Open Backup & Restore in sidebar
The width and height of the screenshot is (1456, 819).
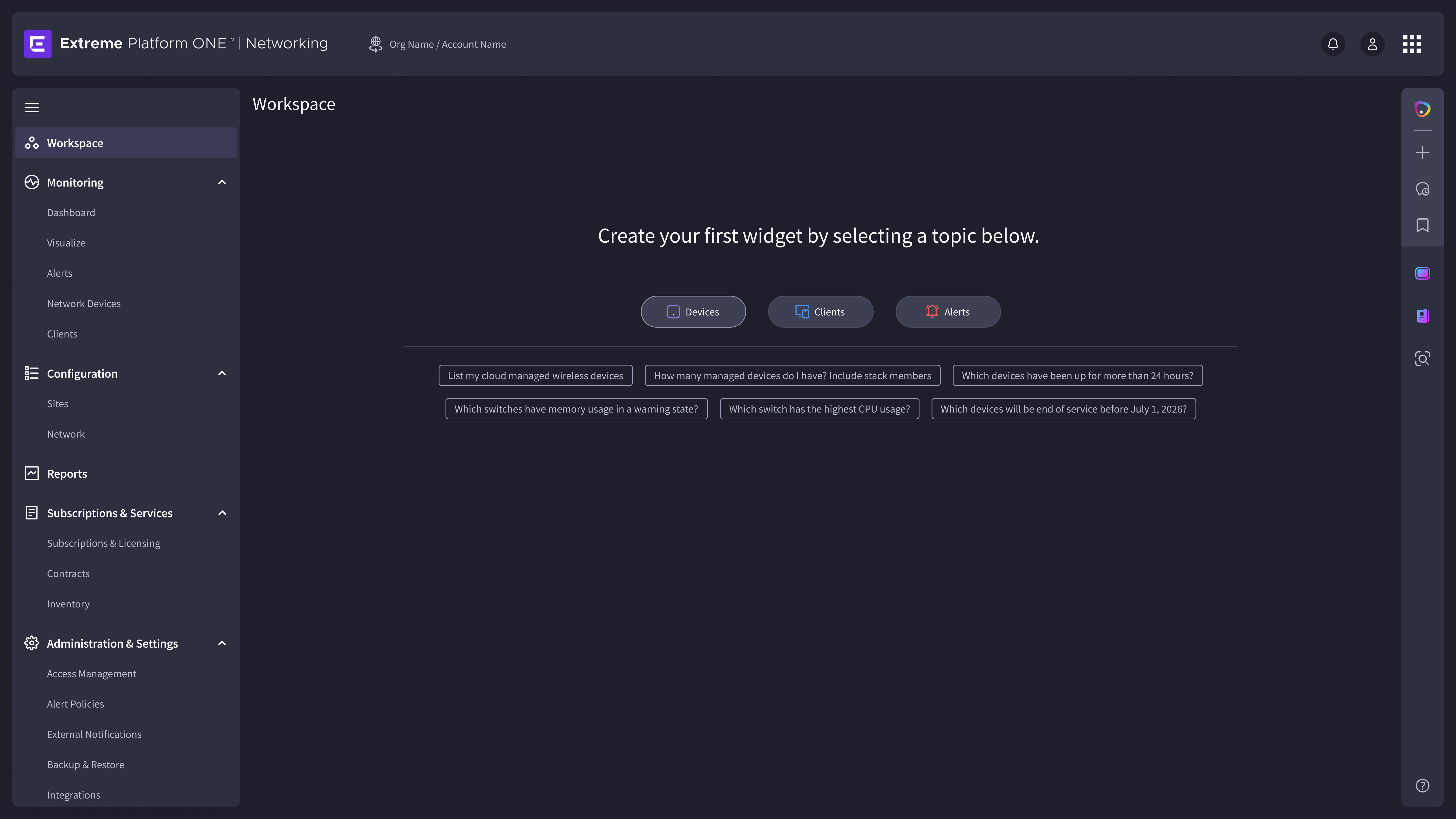point(85,765)
